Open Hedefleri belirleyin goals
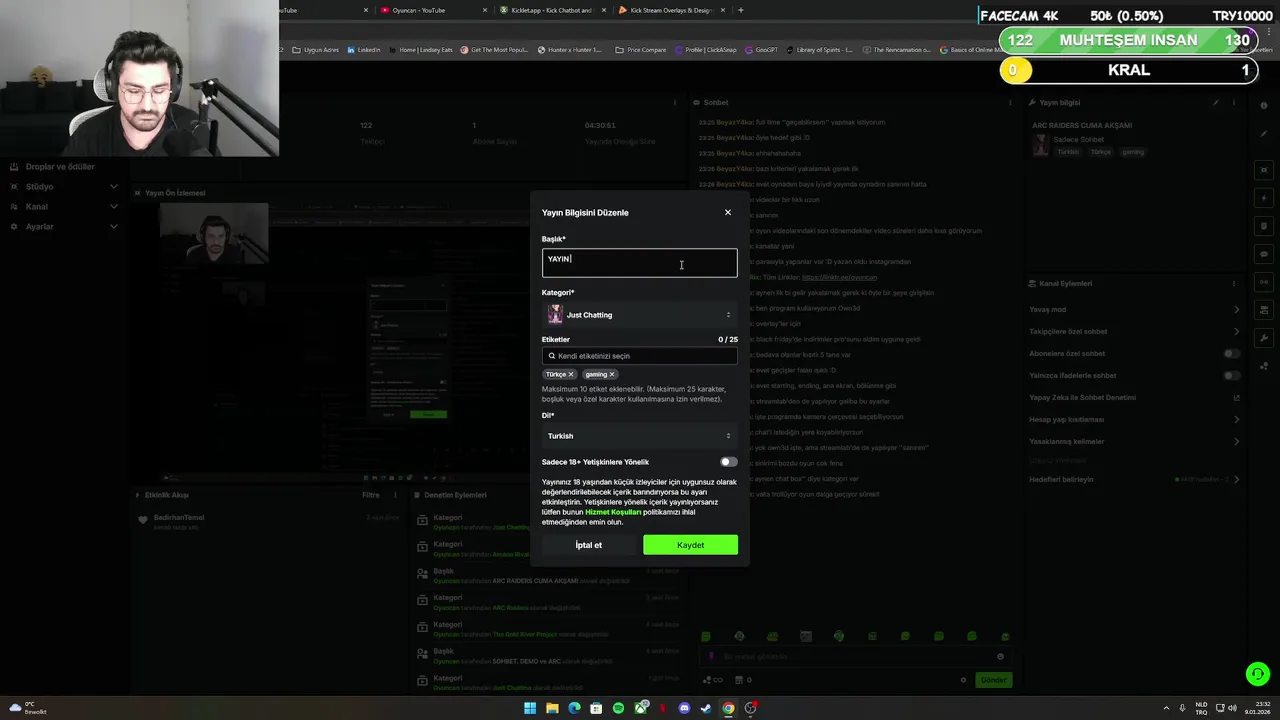1280x720 pixels. point(1135,479)
